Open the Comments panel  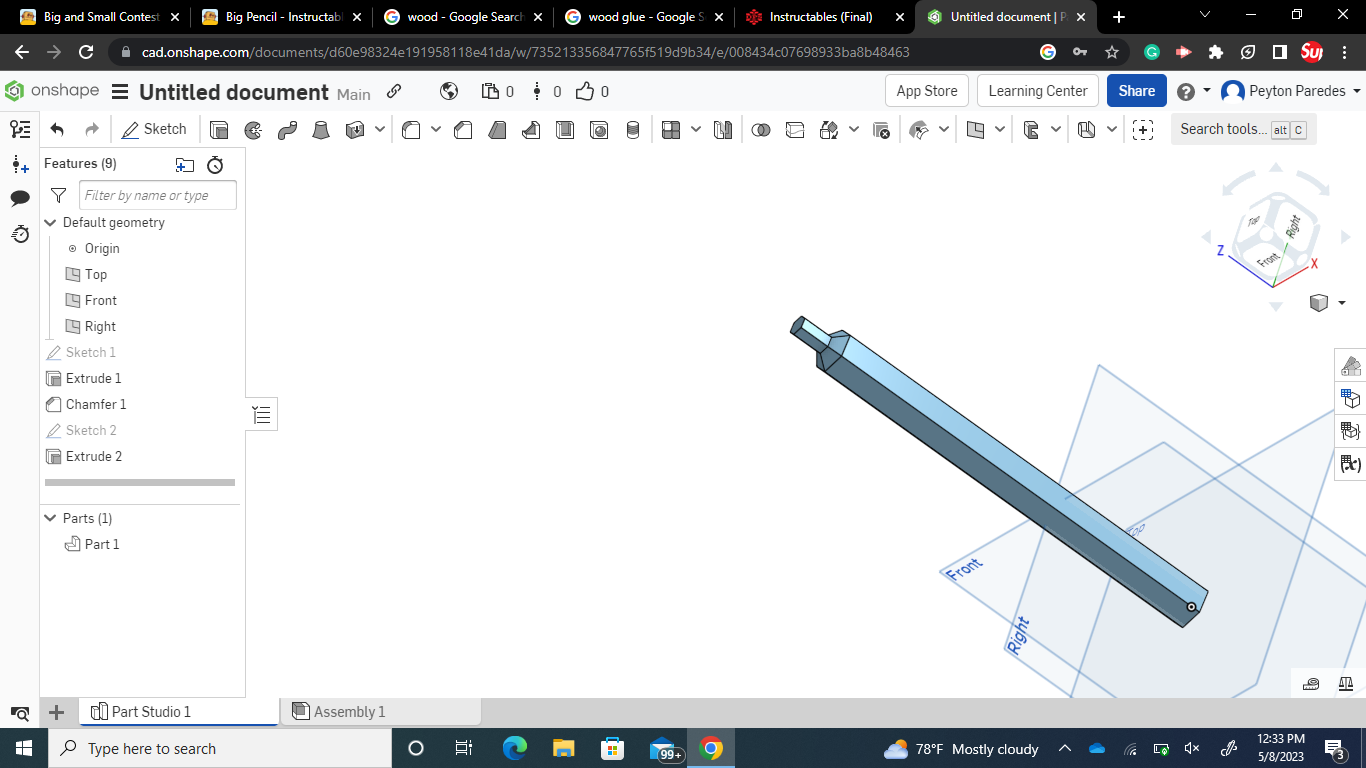click(x=20, y=198)
